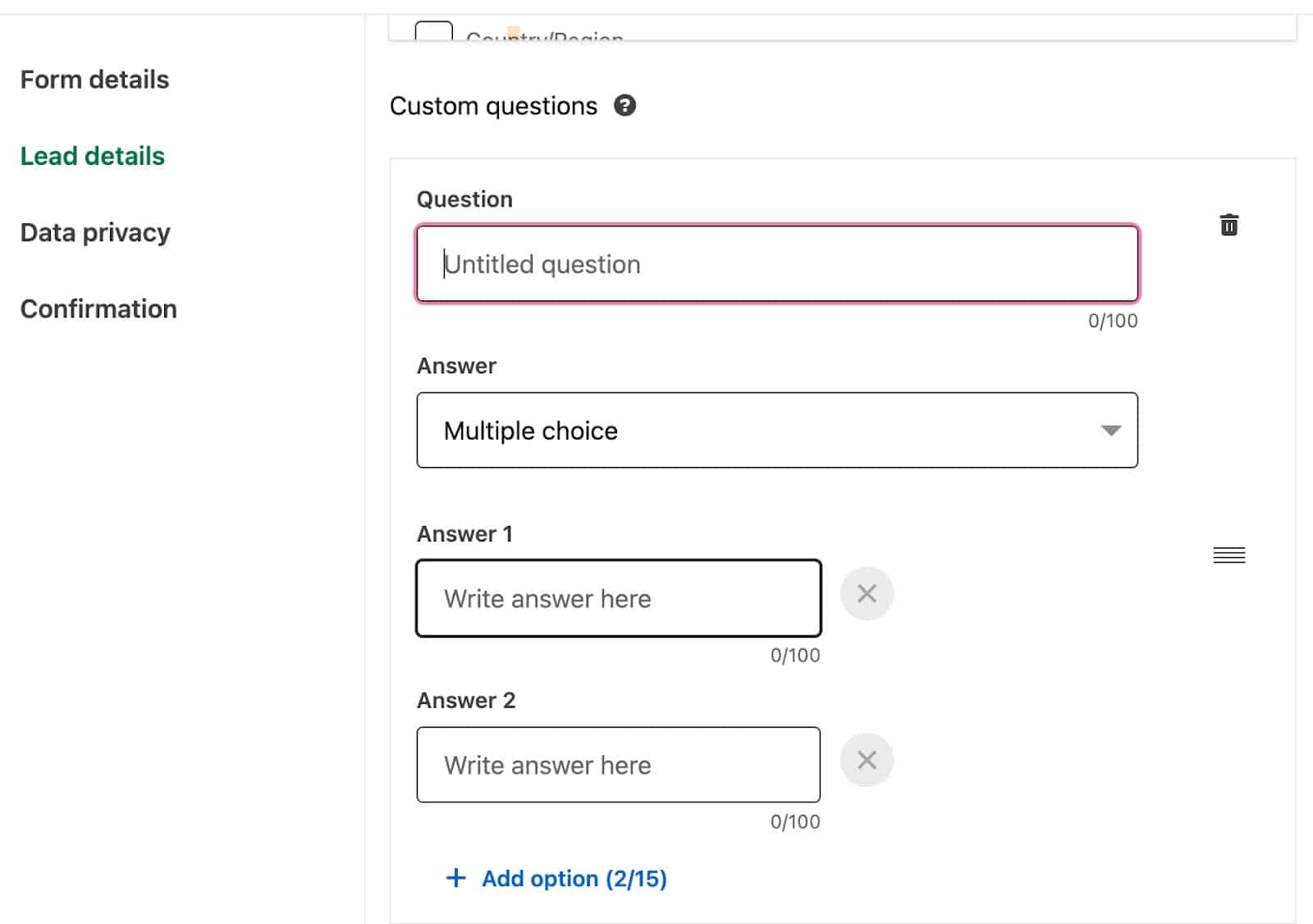The height and width of the screenshot is (924, 1313).
Task: Click inside the Untitled question text field
Action: (776, 264)
